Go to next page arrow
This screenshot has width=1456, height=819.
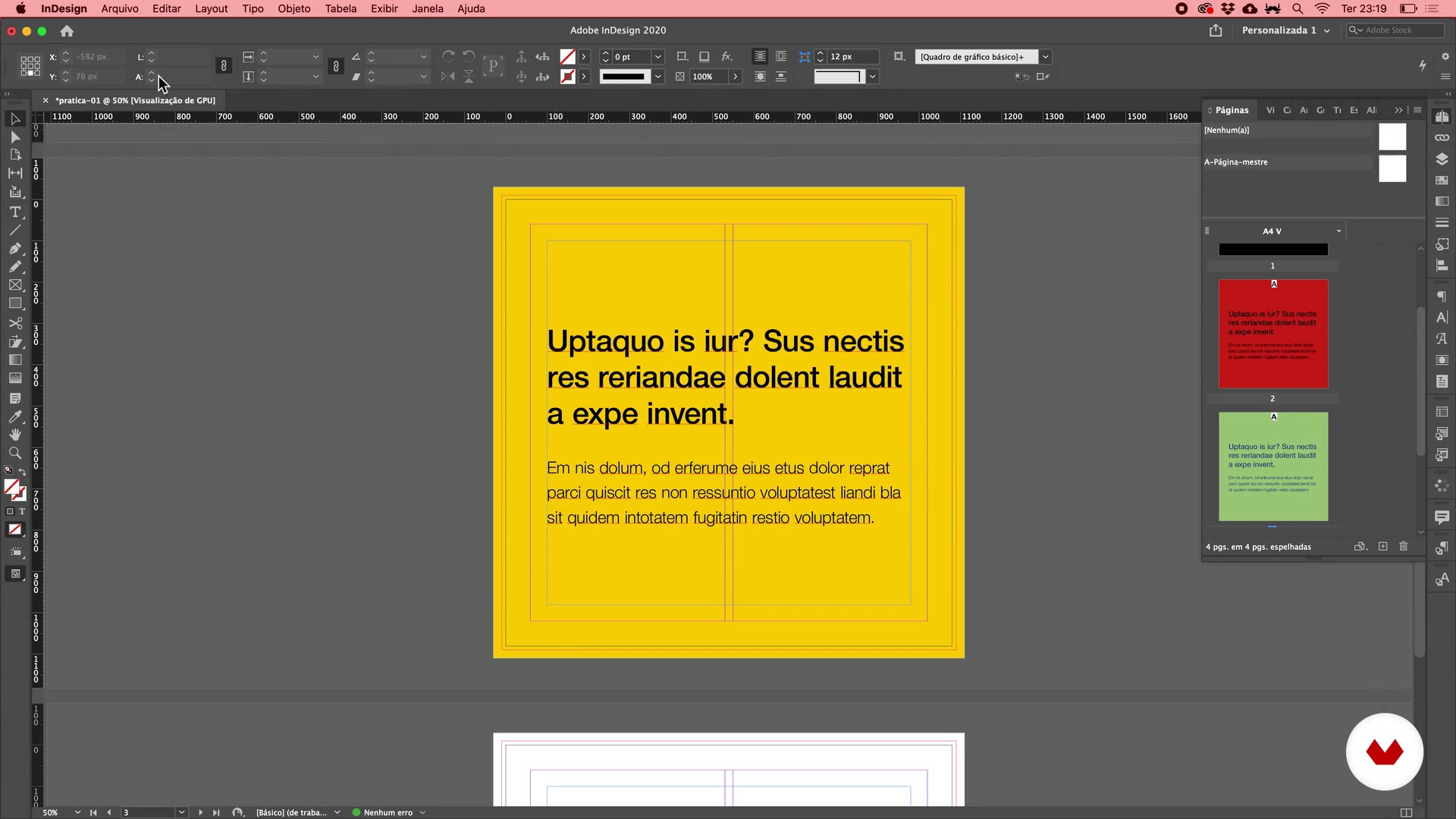coord(200,812)
